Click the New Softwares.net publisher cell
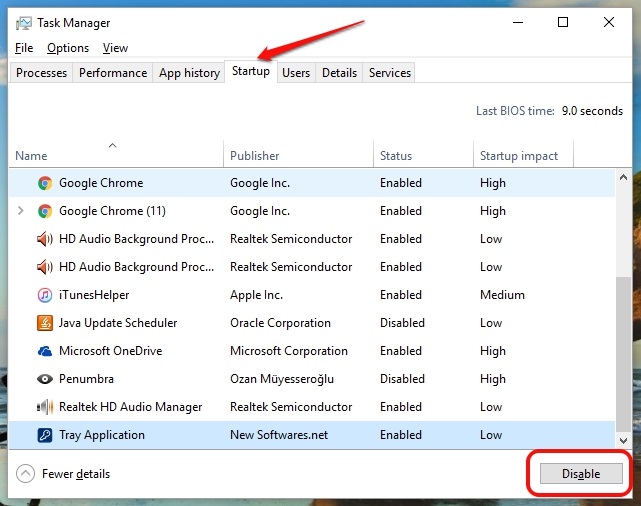641x506 pixels. [x=279, y=435]
